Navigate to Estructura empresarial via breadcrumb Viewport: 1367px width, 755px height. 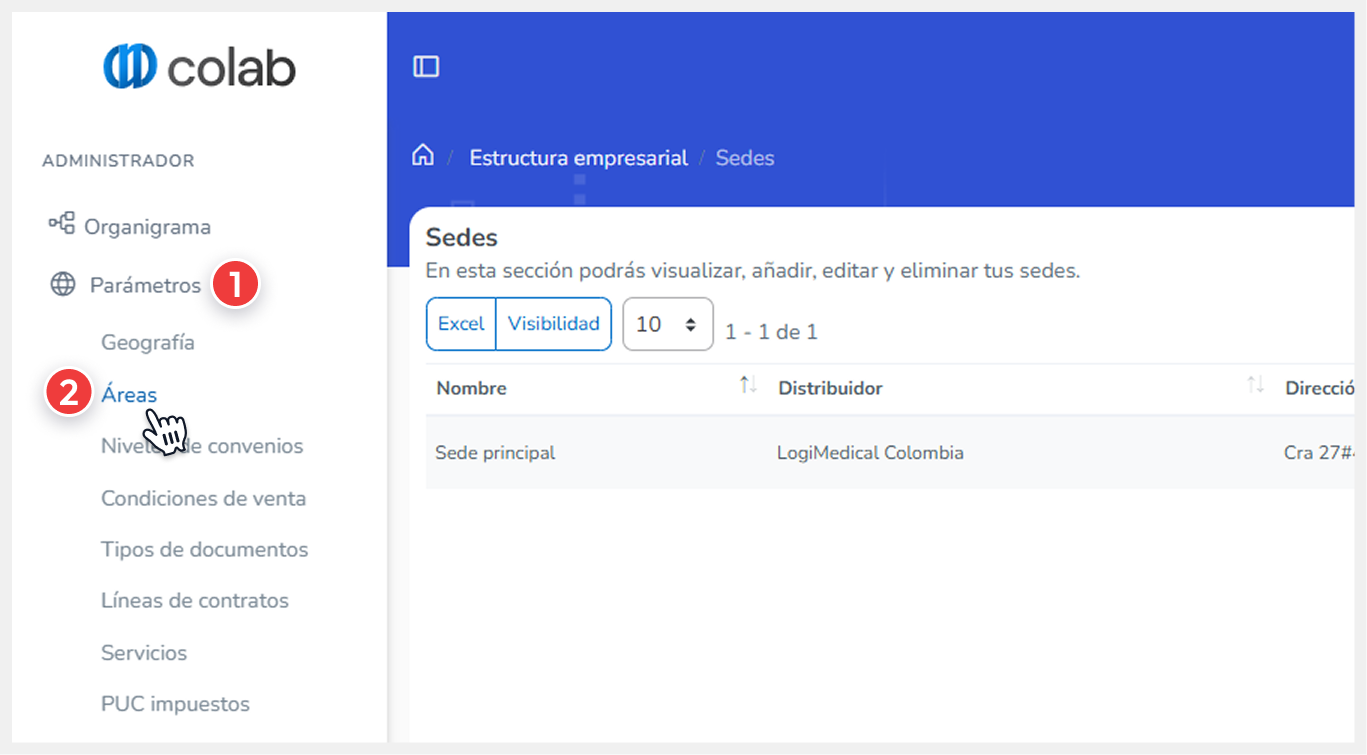(x=578, y=157)
